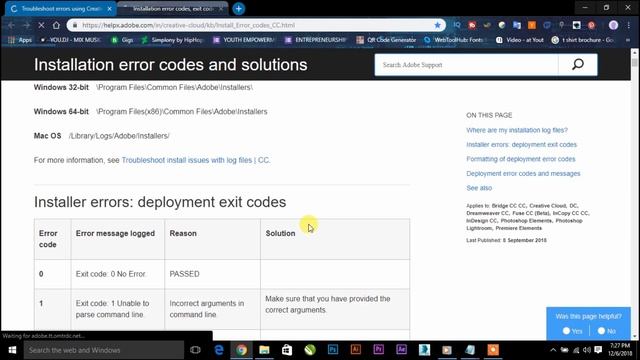This screenshot has width=640, height=360.
Task: Open WebToolHub Fonts bookmark
Action: [x=454, y=40]
